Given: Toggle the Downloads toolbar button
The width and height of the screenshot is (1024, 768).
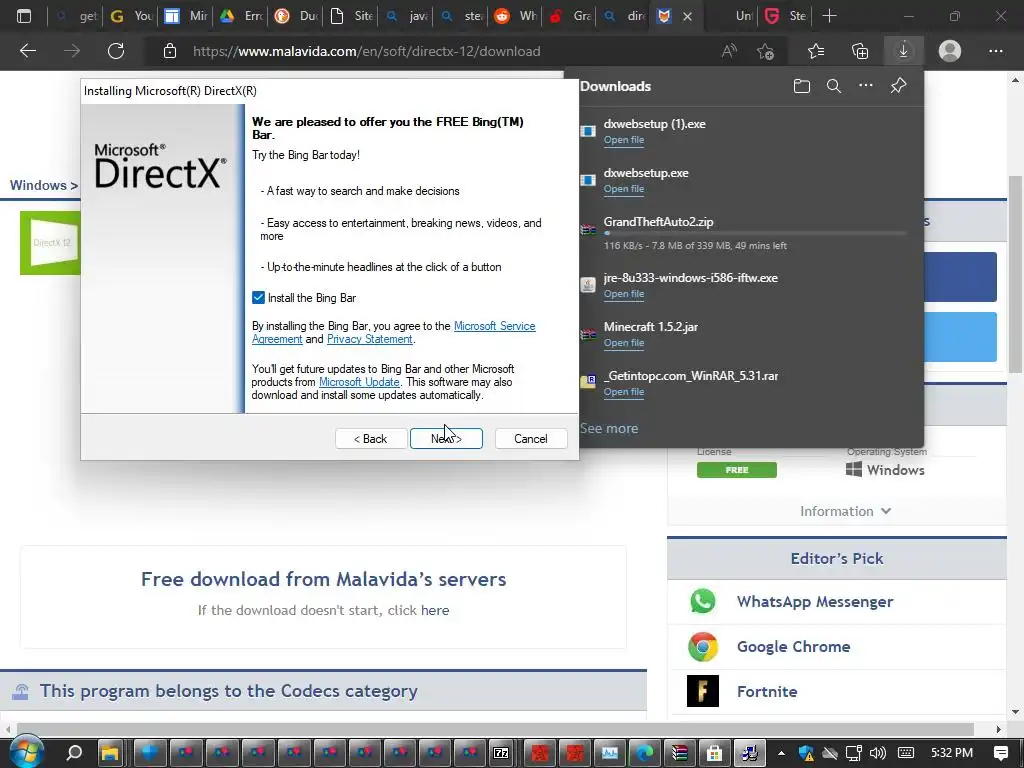Looking at the screenshot, I should click(x=903, y=51).
